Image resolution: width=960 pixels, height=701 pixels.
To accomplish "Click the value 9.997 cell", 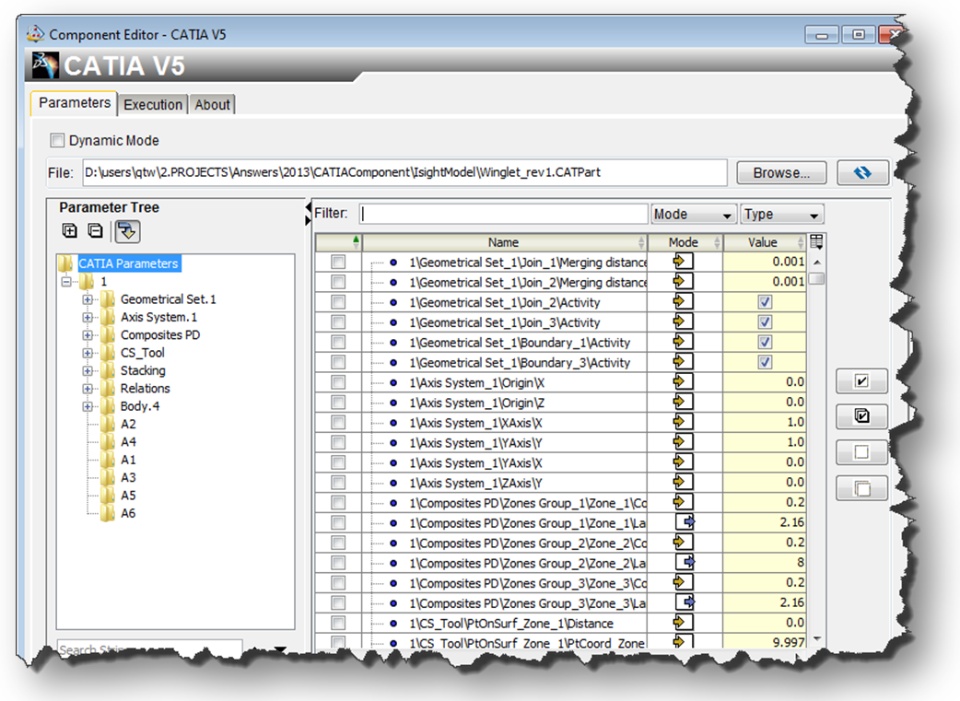I will point(764,642).
